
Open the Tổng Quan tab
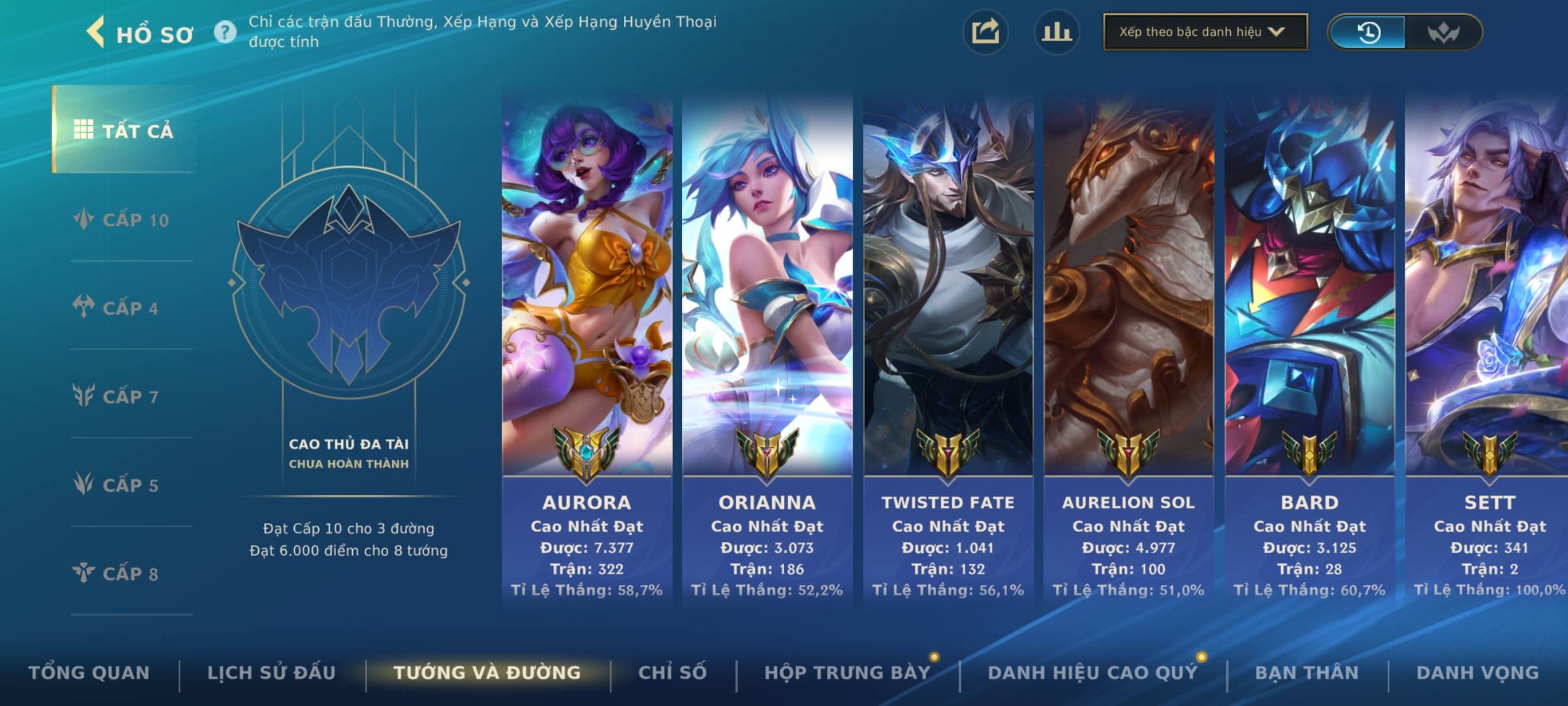90,673
